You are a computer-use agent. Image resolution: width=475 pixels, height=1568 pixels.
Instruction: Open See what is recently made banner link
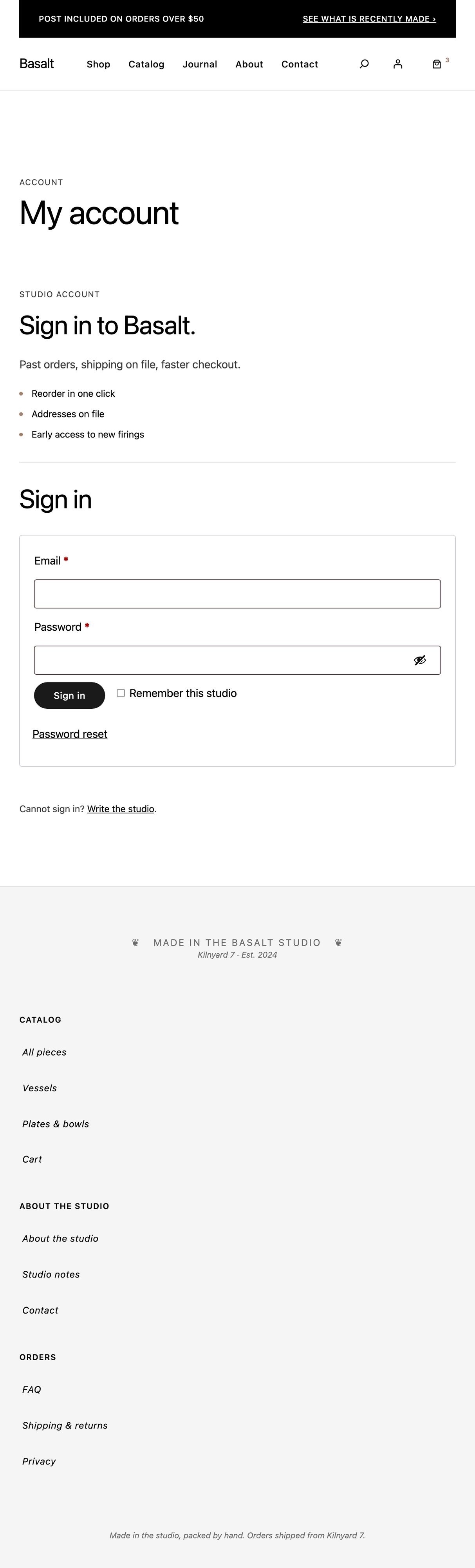coord(369,19)
